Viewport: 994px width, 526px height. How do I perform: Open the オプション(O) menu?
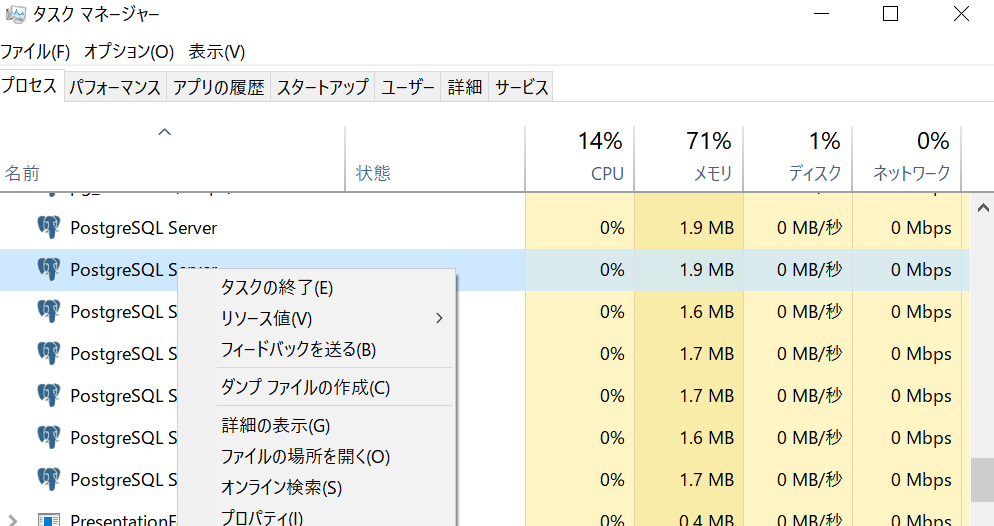pyautogui.click(x=129, y=51)
